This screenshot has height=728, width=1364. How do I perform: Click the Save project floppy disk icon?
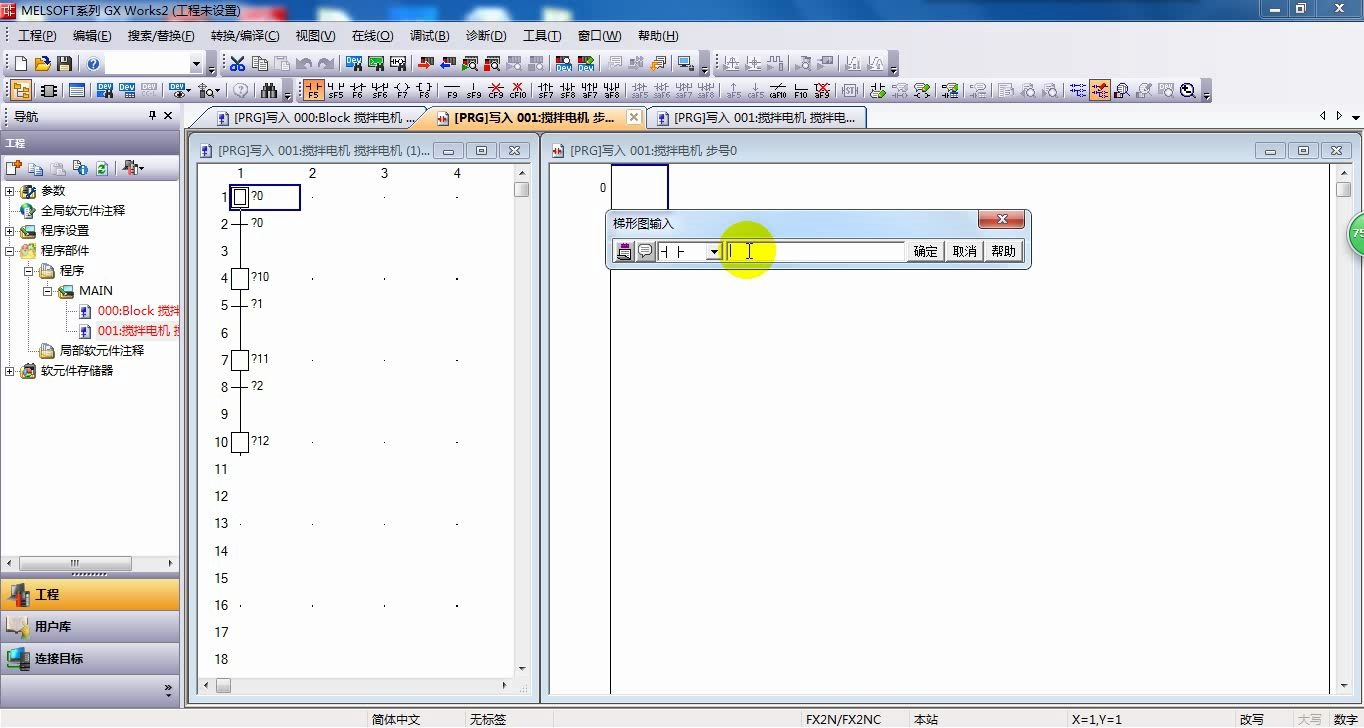pyautogui.click(x=65, y=63)
